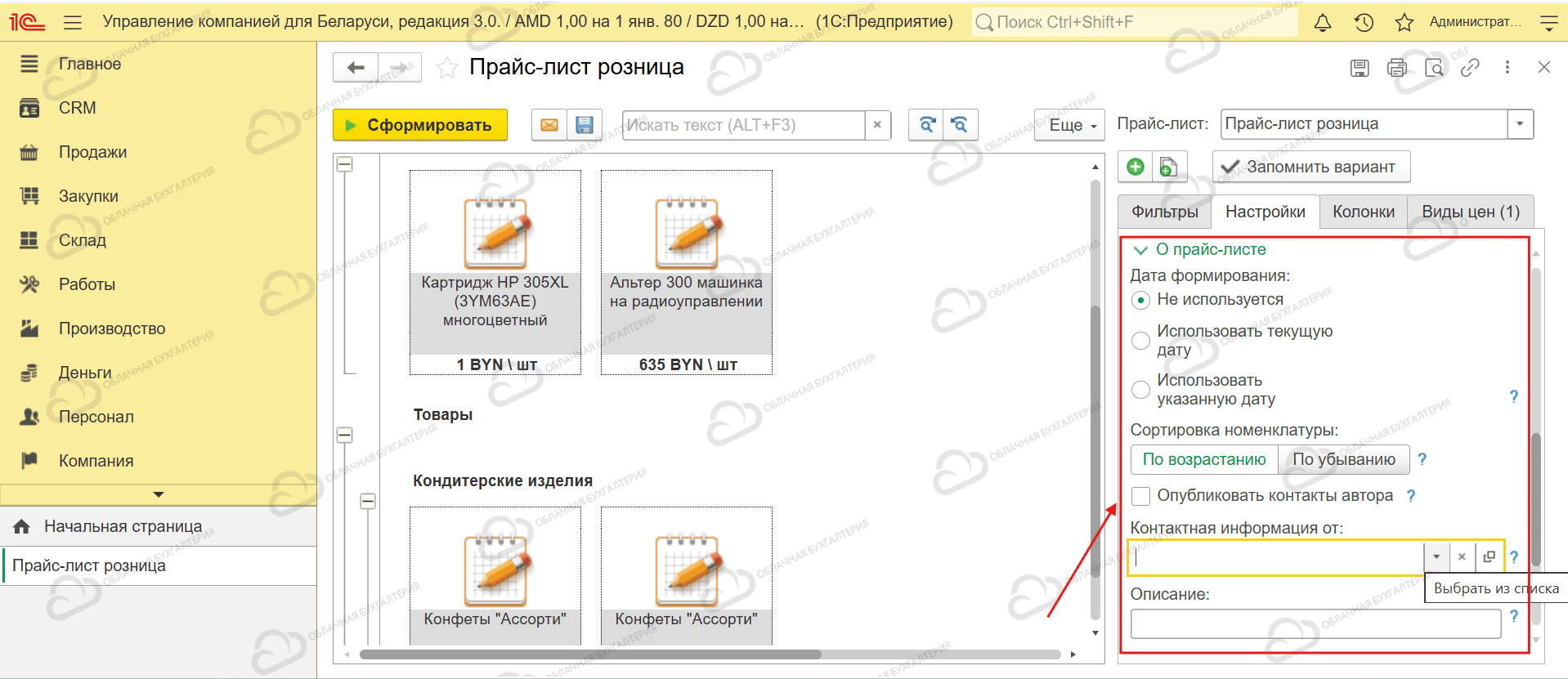Click the Запомнить вариант button
The height and width of the screenshot is (679, 1568).
[x=1311, y=167]
